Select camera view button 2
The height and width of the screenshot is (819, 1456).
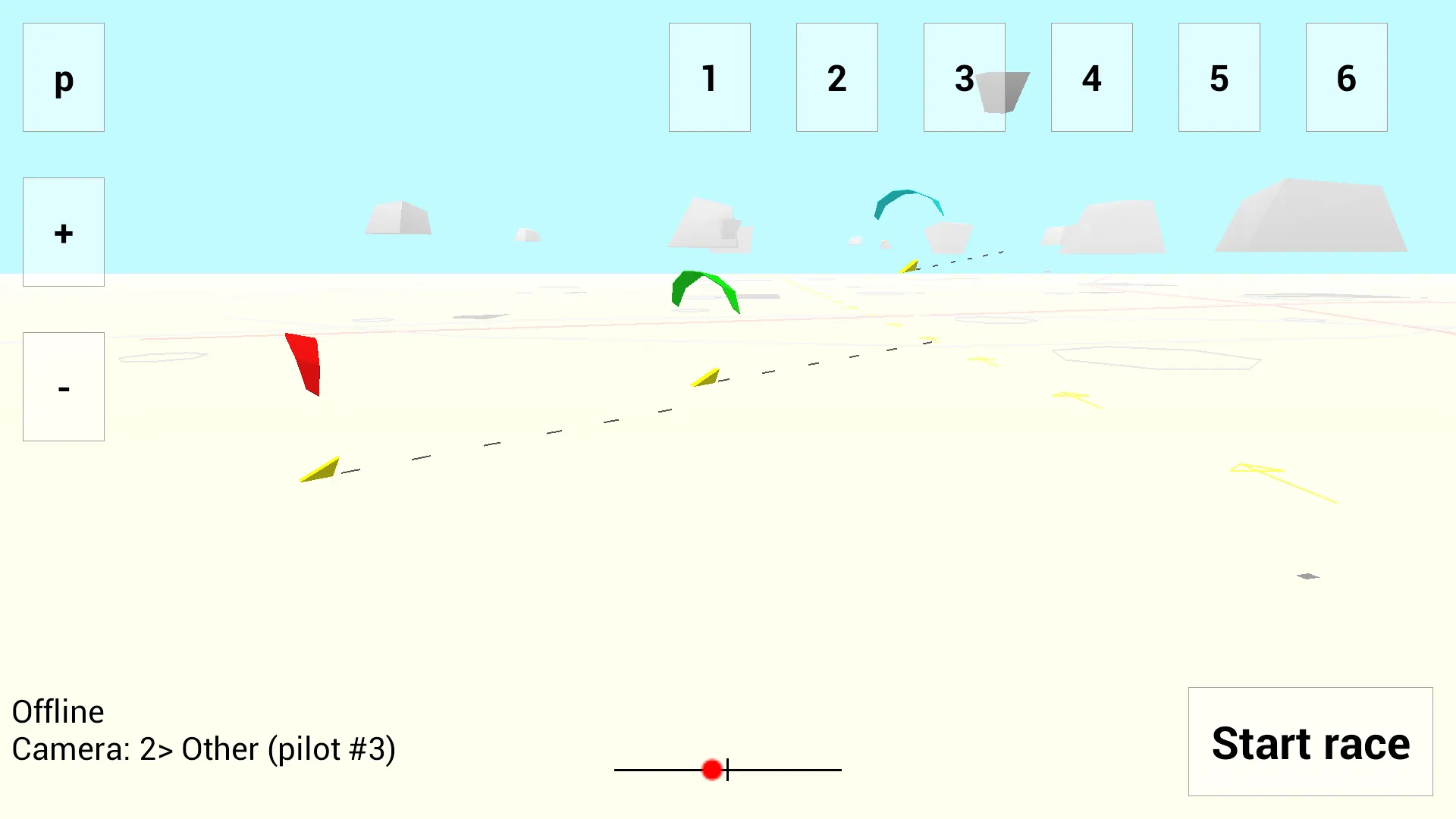(x=837, y=77)
